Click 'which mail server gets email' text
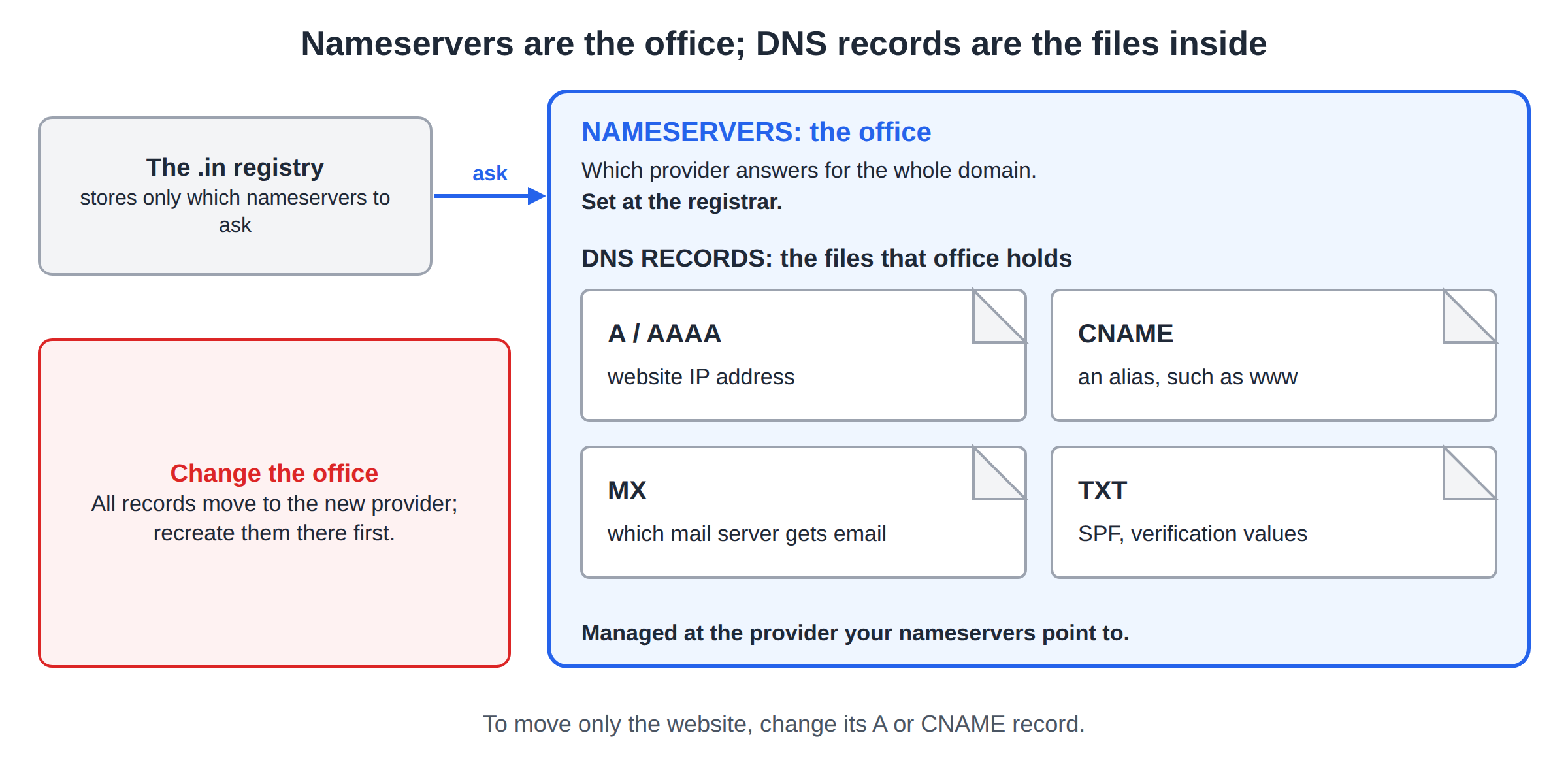 pyautogui.click(x=747, y=534)
